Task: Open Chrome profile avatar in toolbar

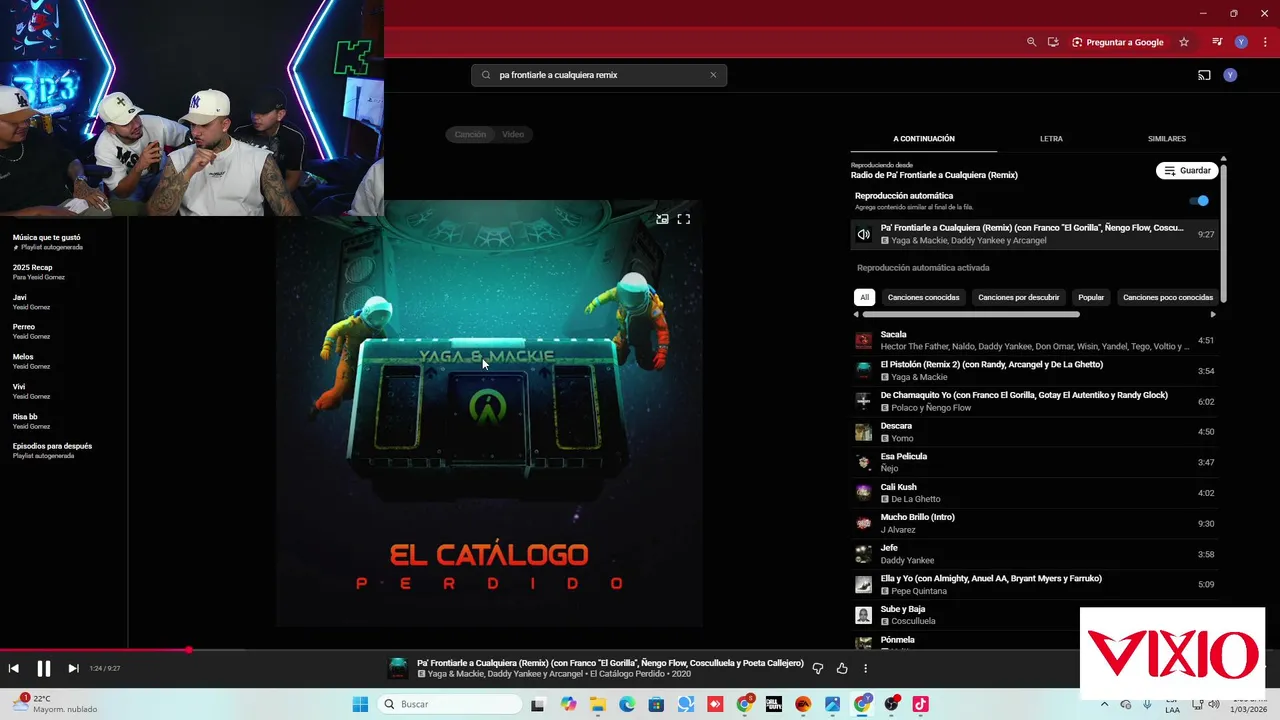Action: point(1241,42)
